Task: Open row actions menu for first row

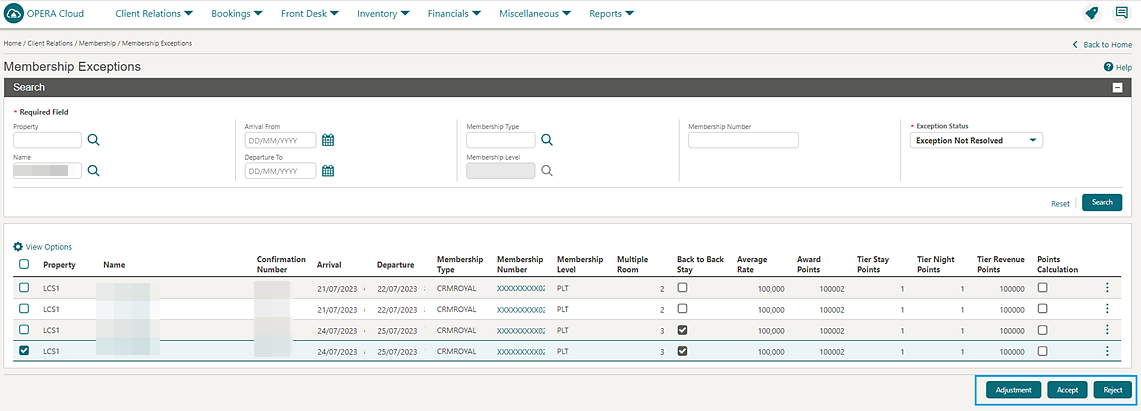Action: click(1107, 288)
